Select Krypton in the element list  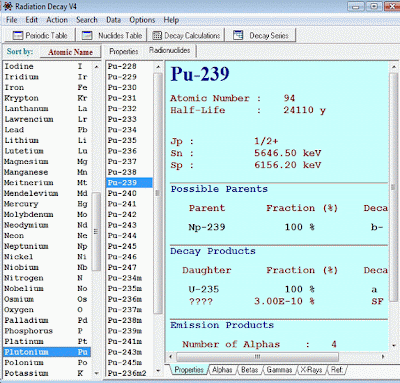point(46,98)
